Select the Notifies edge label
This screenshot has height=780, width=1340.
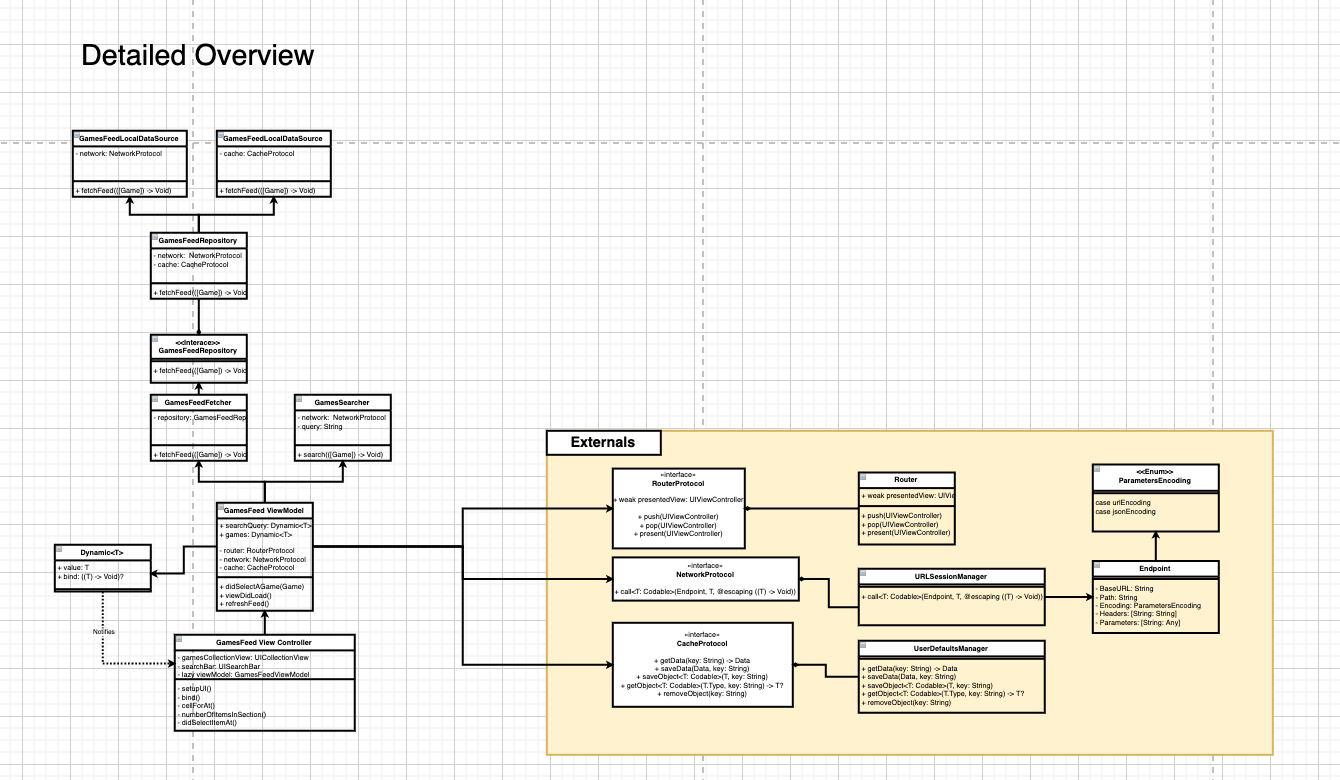[x=104, y=632]
